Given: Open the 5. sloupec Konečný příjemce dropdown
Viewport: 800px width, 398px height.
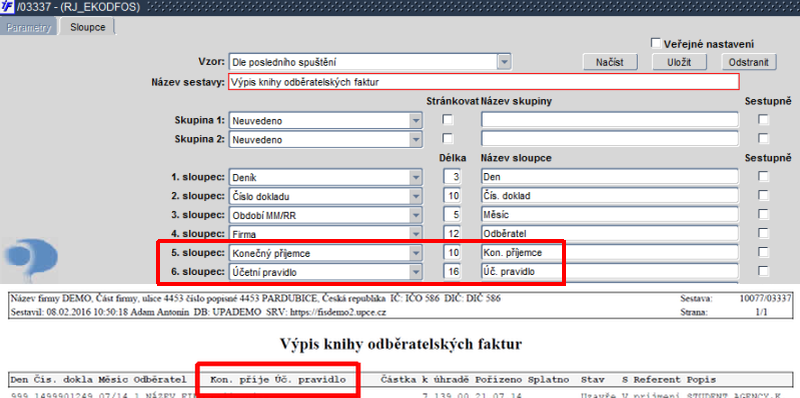Looking at the screenshot, I should [416, 253].
